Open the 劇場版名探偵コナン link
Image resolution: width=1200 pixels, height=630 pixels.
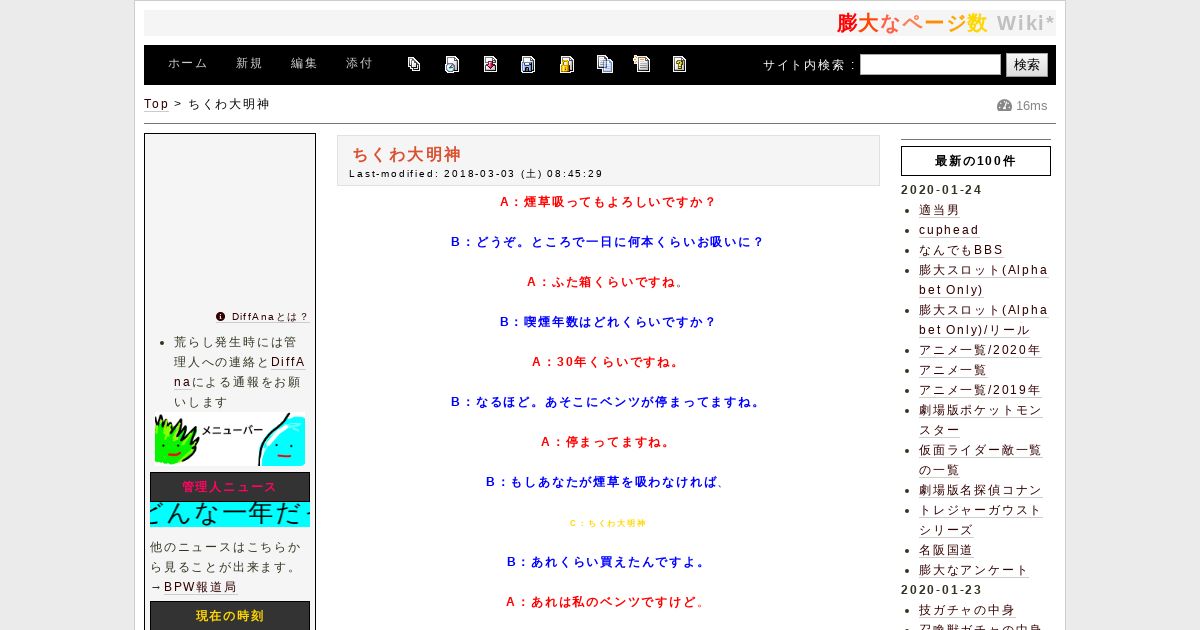(980, 490)
